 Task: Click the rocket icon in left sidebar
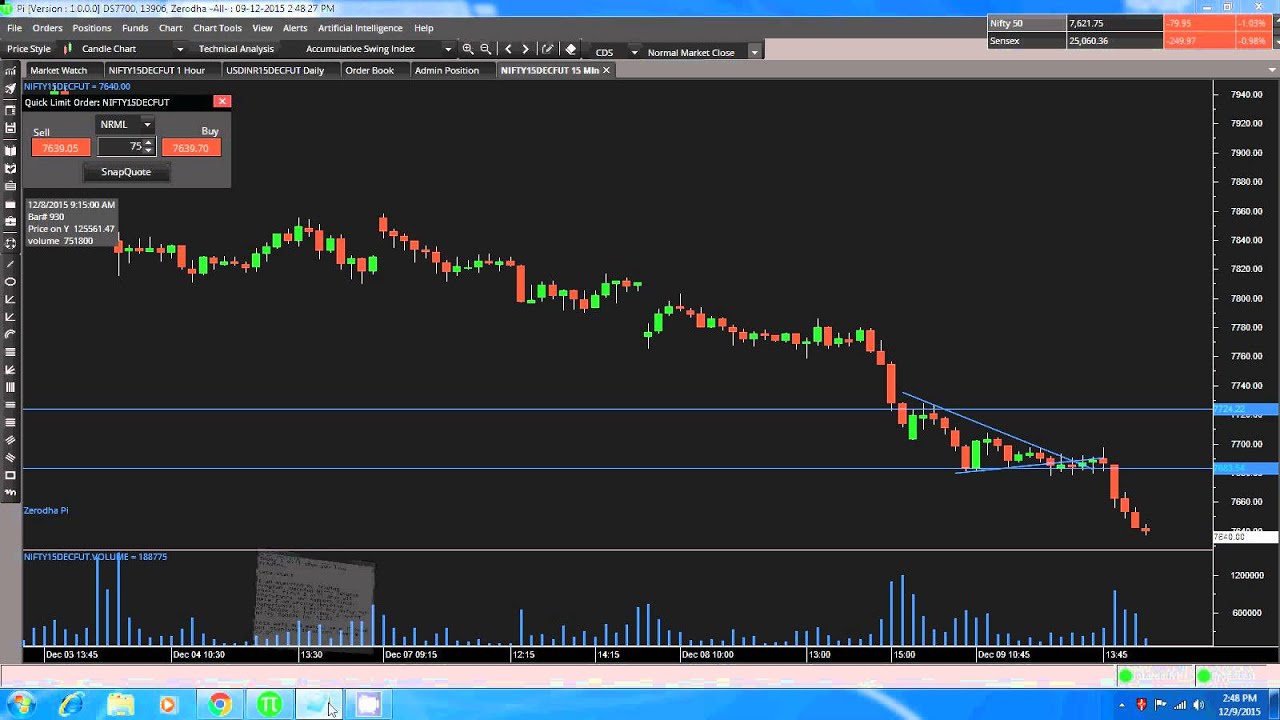click(11, 88)
